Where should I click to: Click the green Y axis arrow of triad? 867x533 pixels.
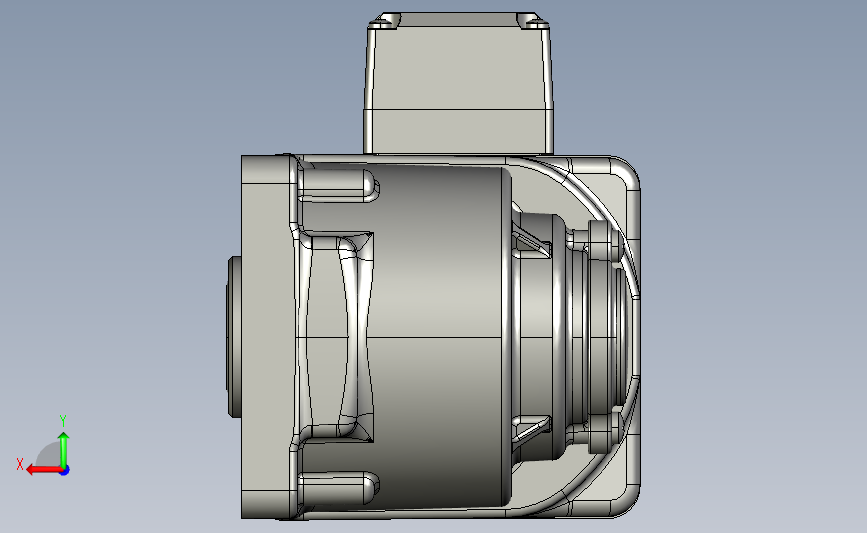tap(64, 449)
